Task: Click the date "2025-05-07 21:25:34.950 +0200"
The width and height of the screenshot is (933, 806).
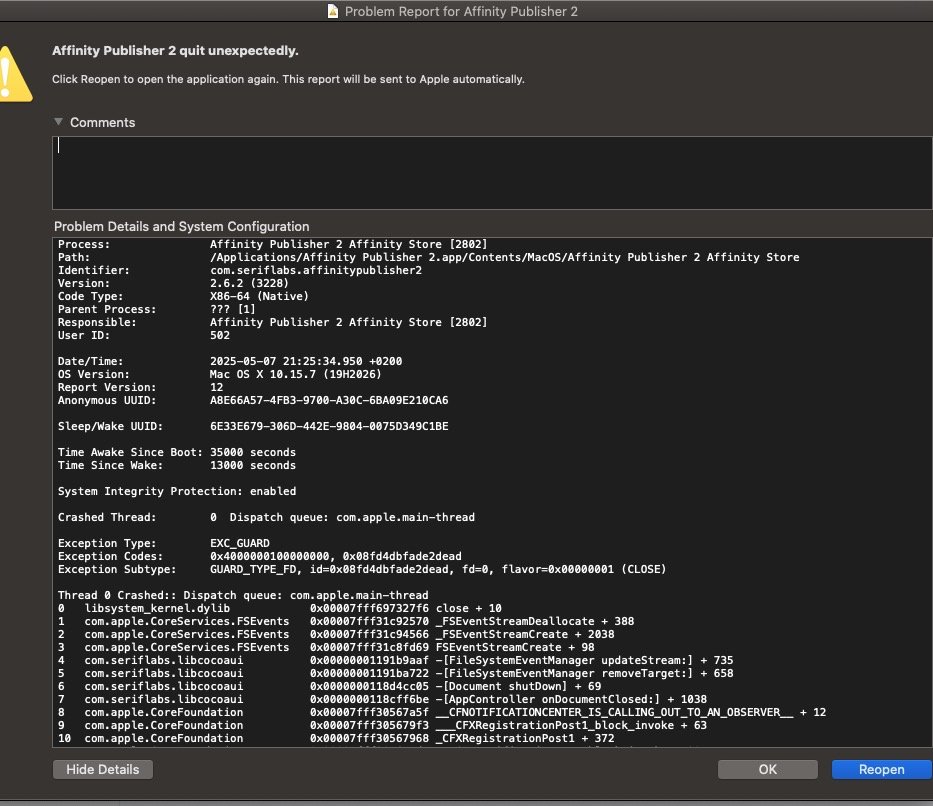Action: tap(306, 361)
